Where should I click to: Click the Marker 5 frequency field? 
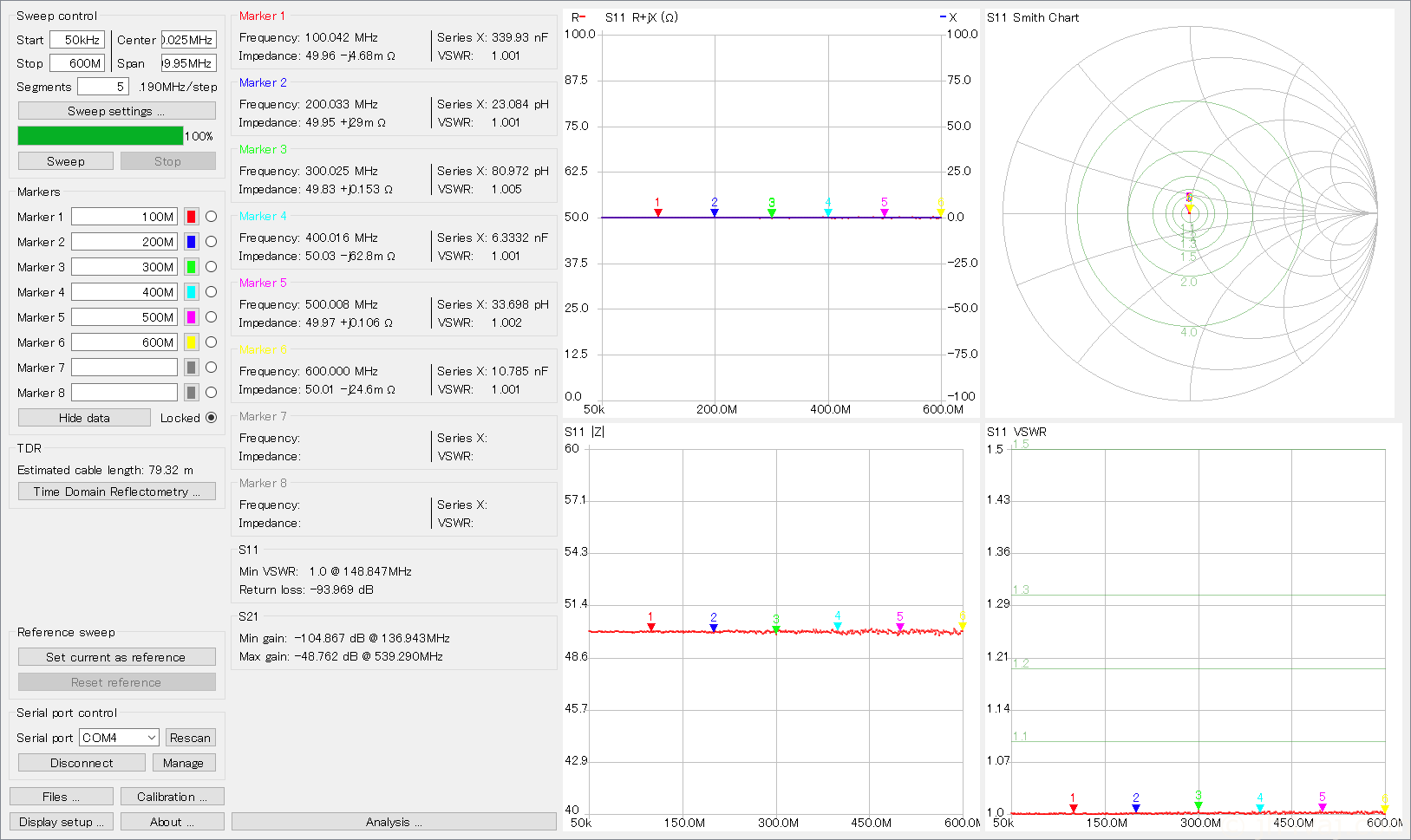124,317
